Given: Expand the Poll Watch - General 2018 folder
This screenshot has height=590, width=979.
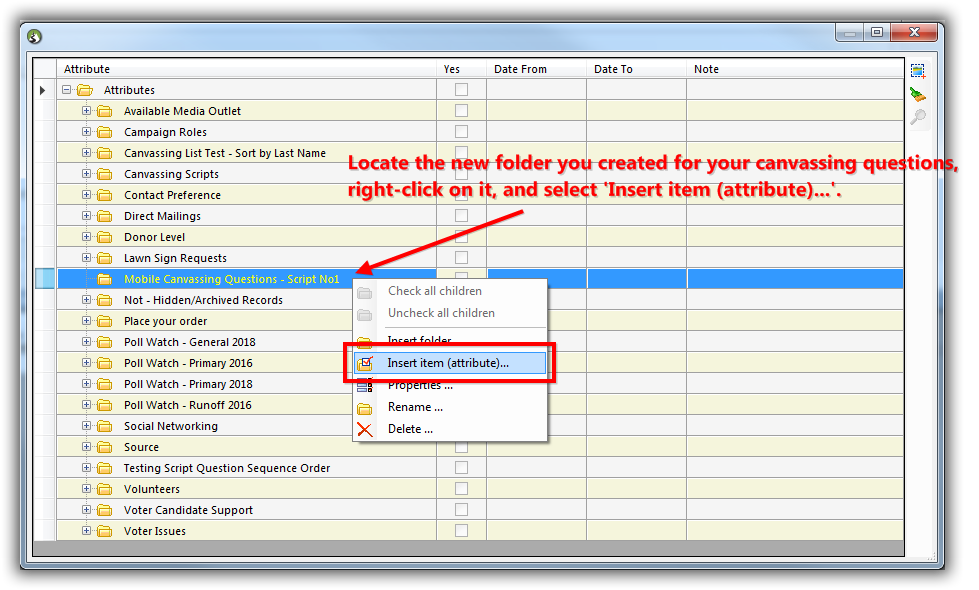Looking at the screenshot, I should (x=87, y=342).
